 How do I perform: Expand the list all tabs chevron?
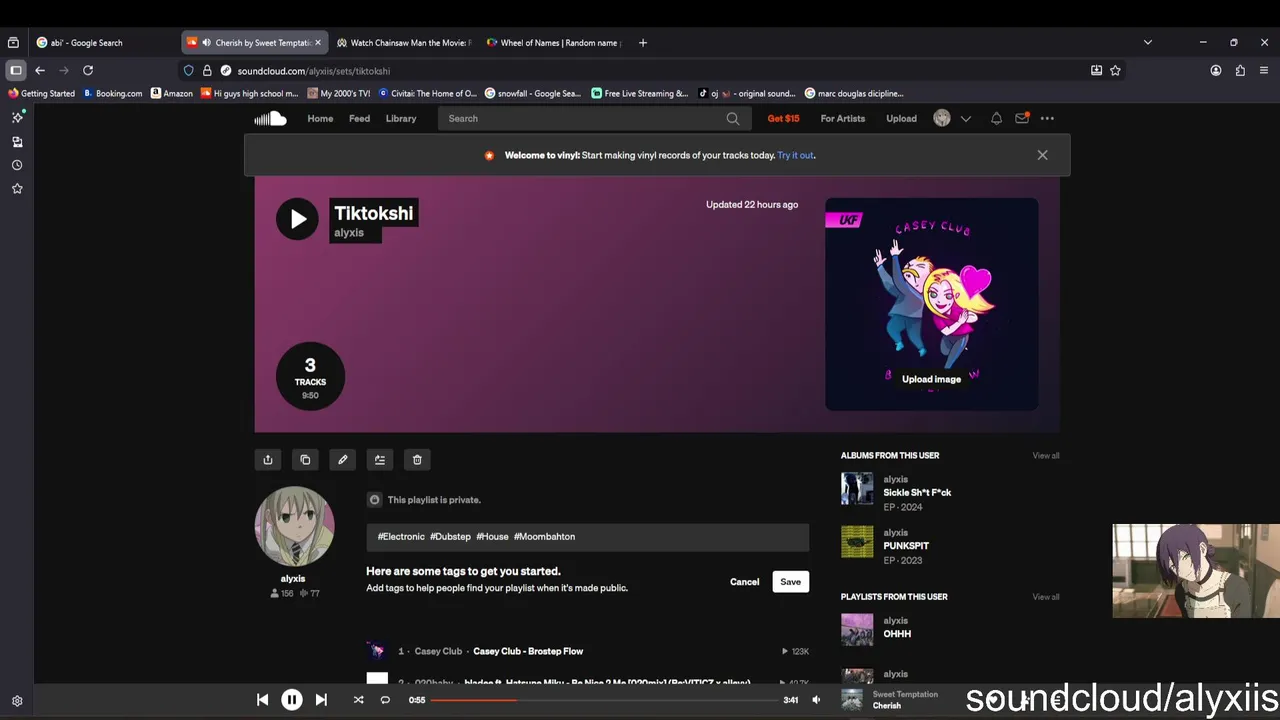pyautogui.click(x=1148, y=43)
